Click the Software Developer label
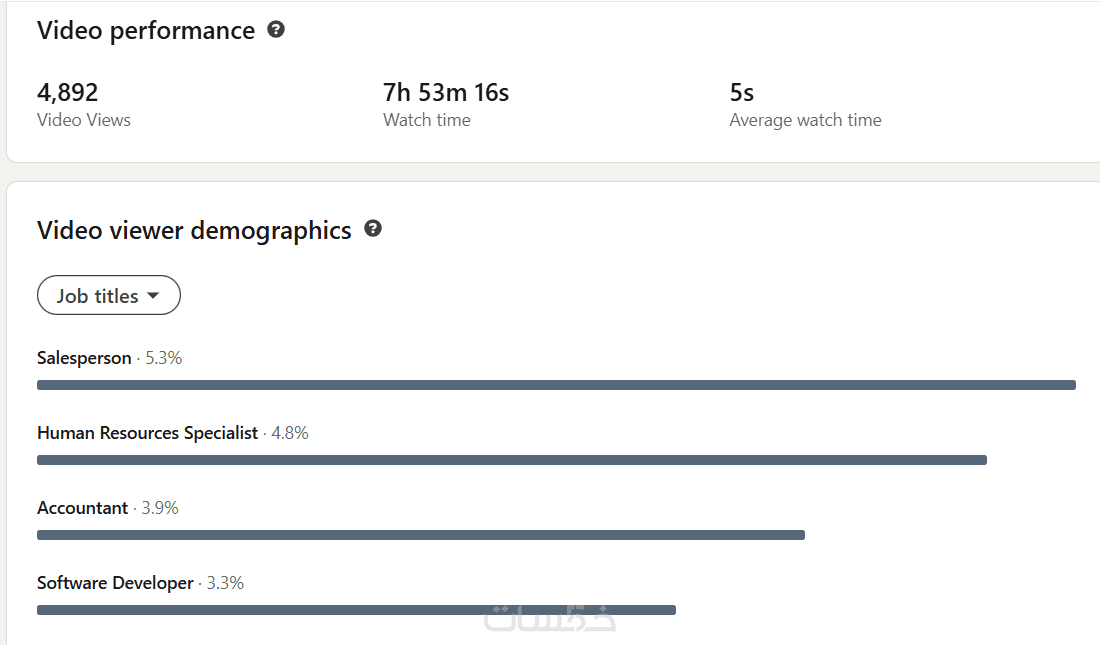The width and height of the screenshot is (1100, 645). pos(115,583)
